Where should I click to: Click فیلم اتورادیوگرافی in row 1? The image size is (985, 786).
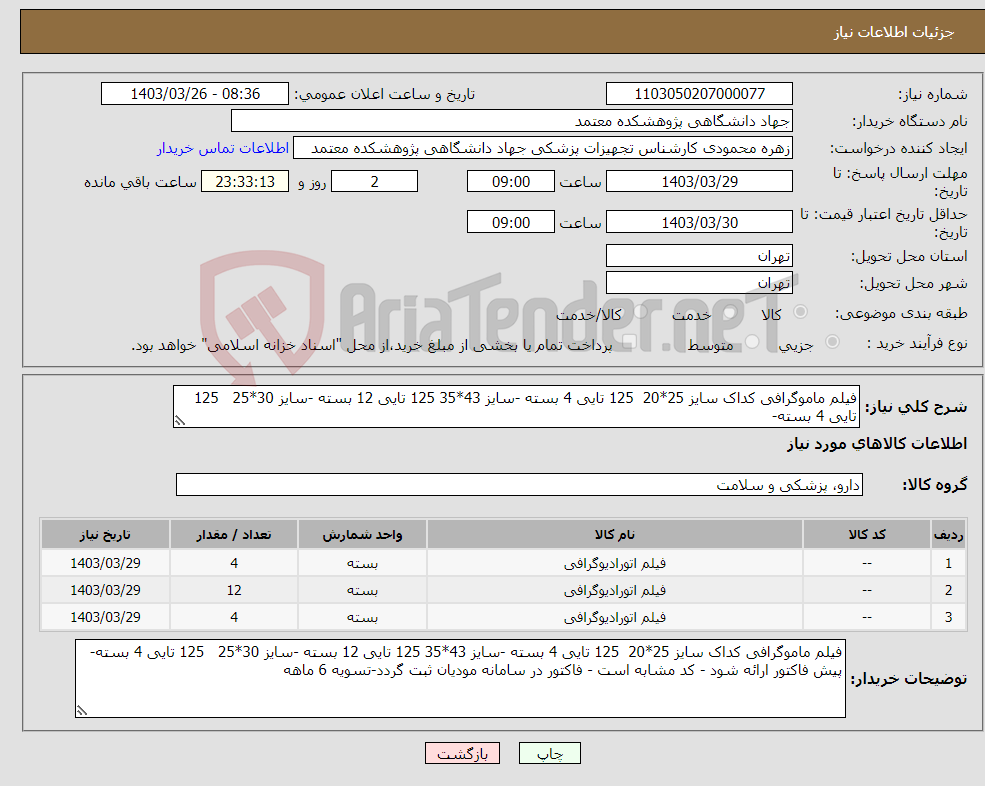[614, 564]
